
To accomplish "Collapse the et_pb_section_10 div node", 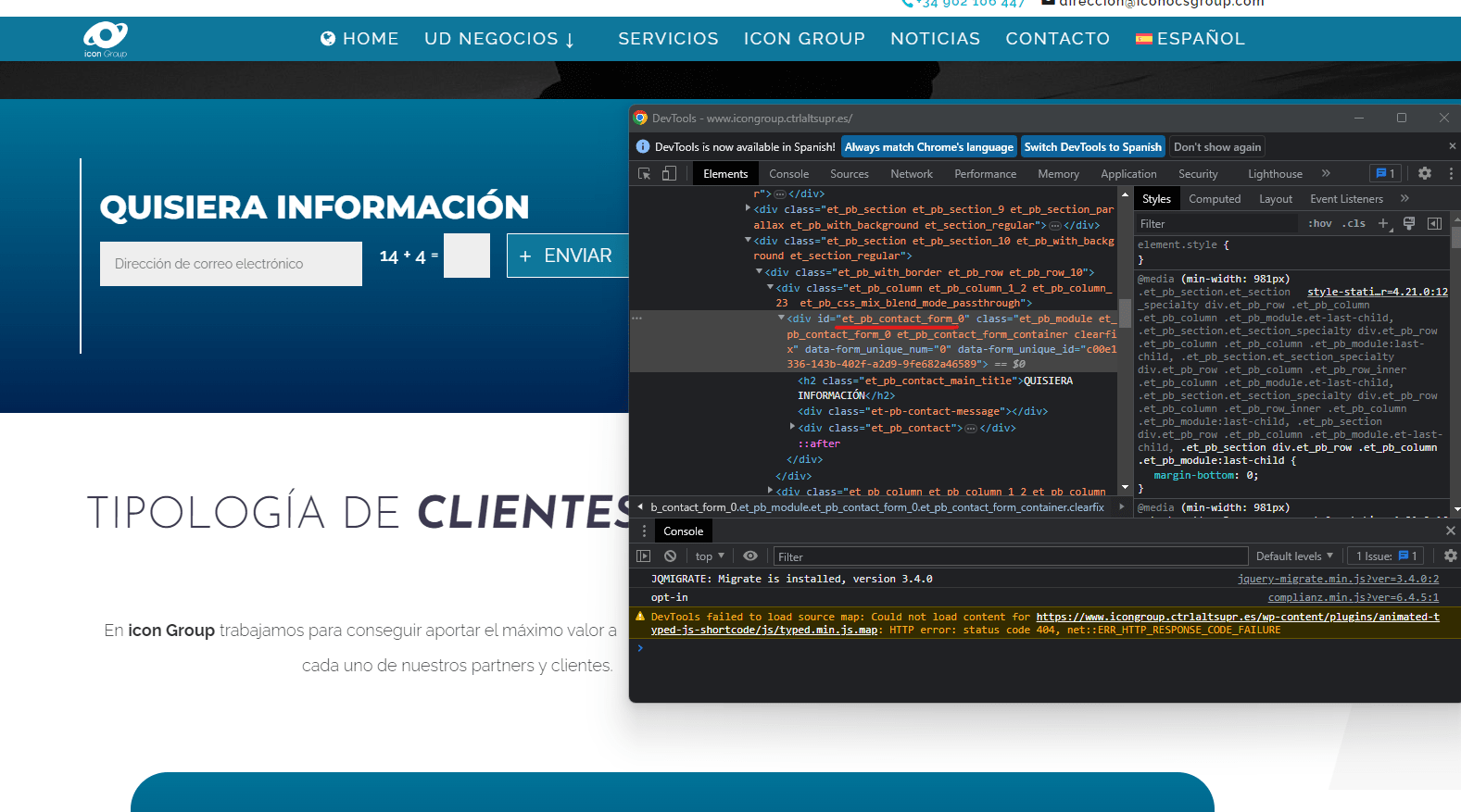I will [749, 240].
